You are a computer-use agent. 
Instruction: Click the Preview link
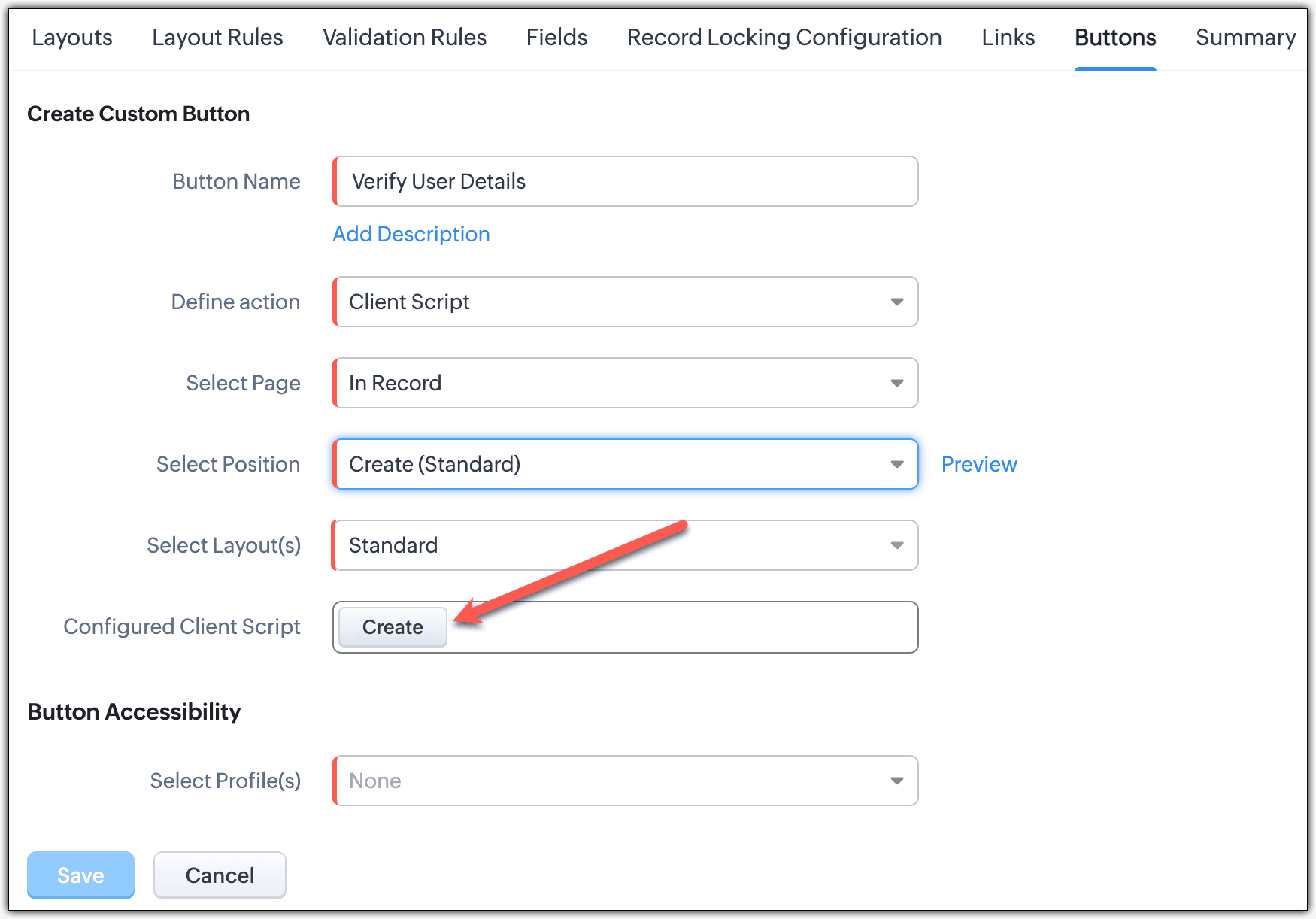click(x=979, y=464)
